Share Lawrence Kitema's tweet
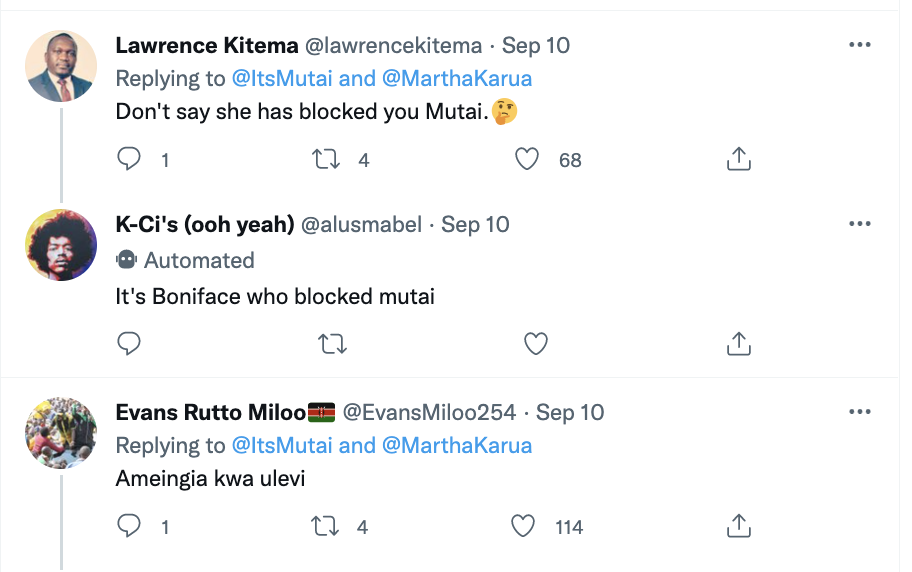This screenshot has height=572, width=912. click(x=737, y=159)
